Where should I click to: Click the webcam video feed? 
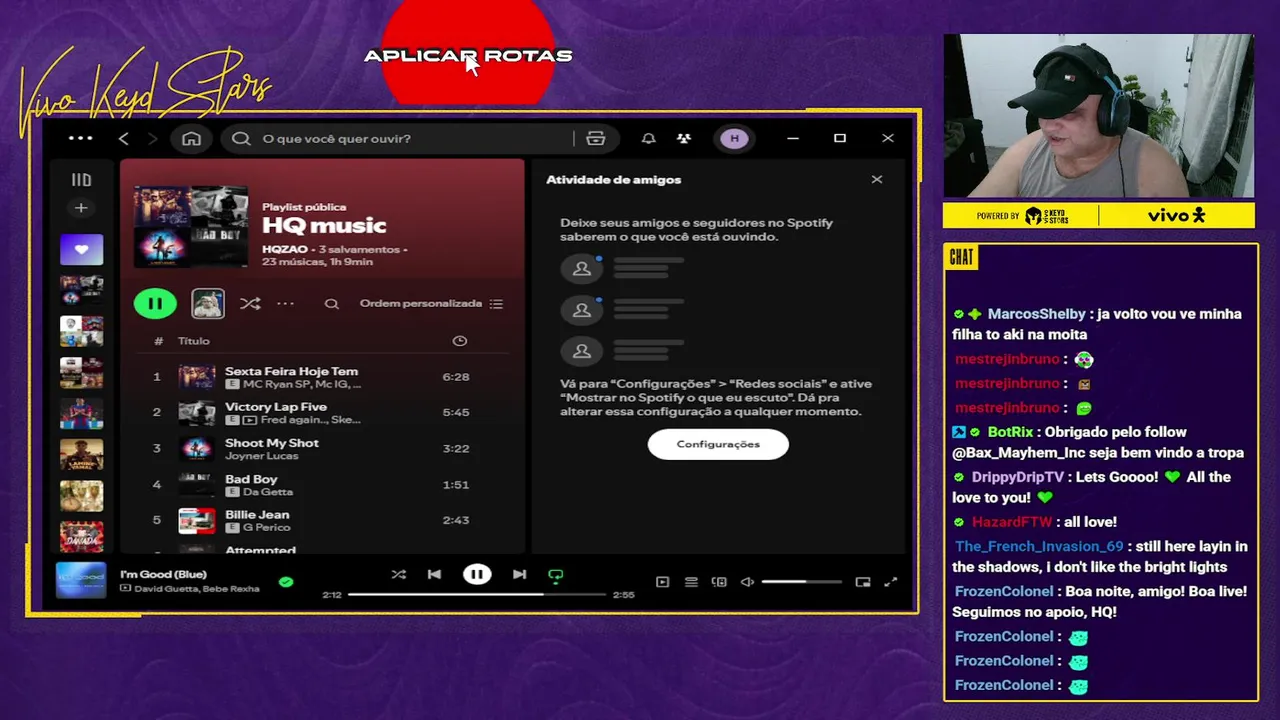click(1099, 116)
